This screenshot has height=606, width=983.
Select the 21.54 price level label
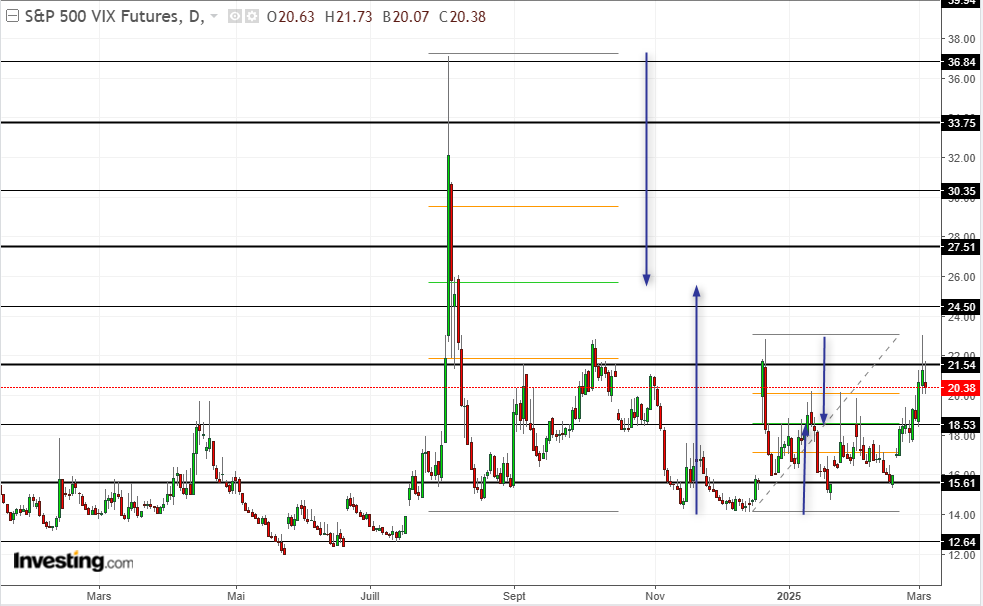click(961, 365)
